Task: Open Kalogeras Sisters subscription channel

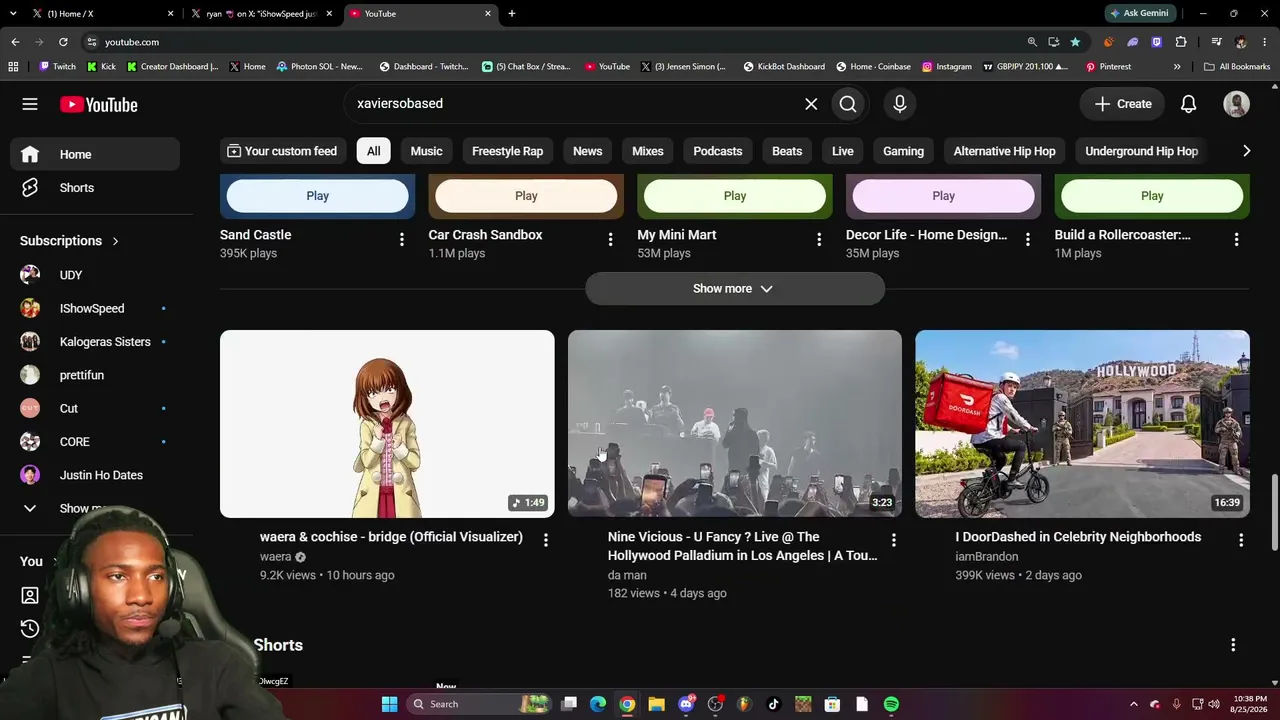Action: pyautogui.click(x=95, y=342)
